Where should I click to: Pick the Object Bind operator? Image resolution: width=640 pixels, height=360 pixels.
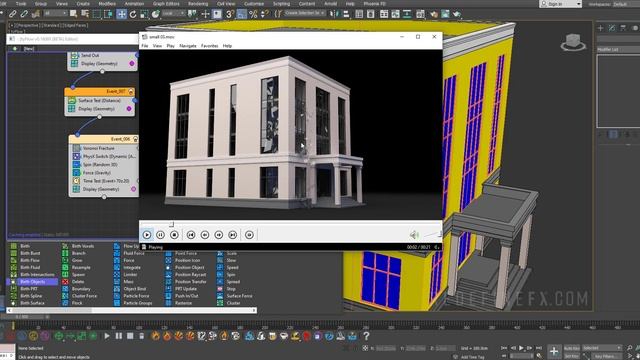[131, 289]
